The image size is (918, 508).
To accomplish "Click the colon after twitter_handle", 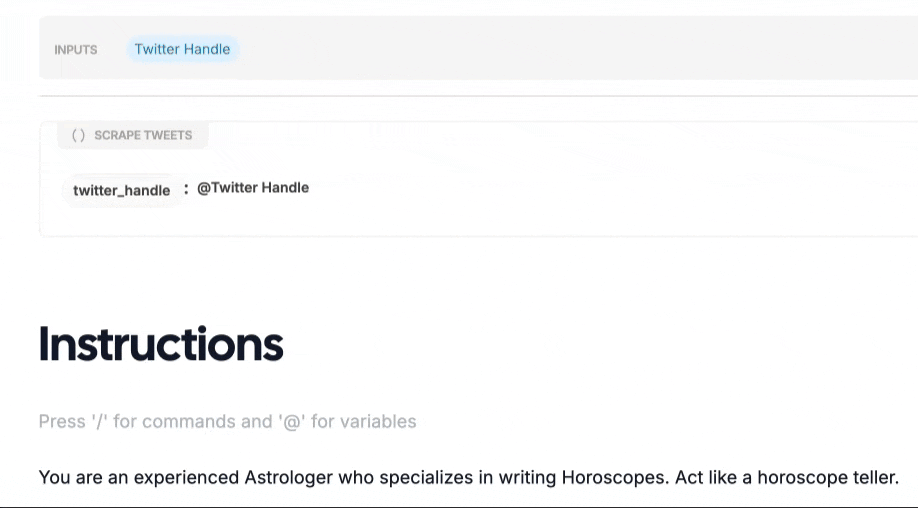I will pyautogui.click(x=186, y=188).
